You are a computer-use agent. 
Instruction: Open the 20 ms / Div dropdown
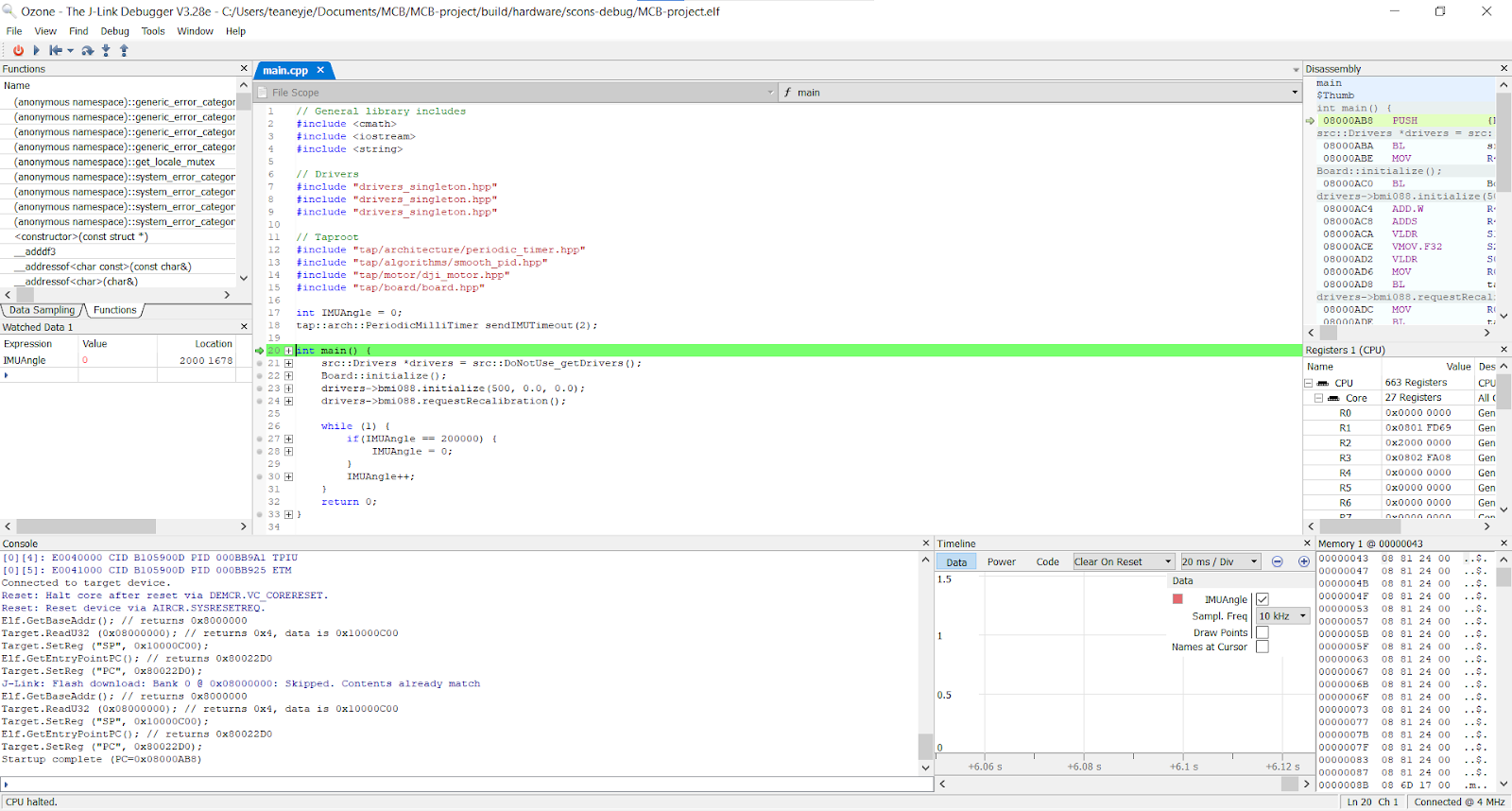coord(1220,561)
